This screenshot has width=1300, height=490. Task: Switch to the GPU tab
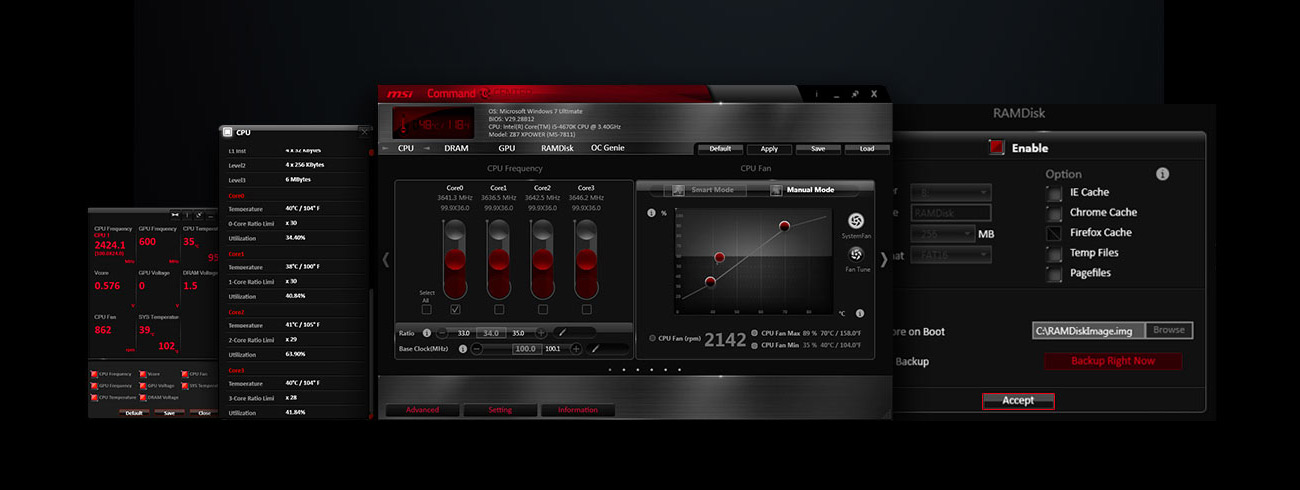click(506, 148)
